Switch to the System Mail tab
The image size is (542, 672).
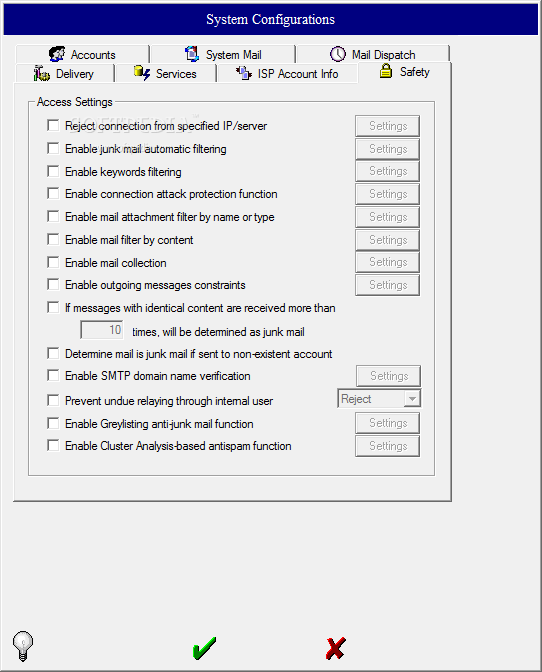pos(223,54)
